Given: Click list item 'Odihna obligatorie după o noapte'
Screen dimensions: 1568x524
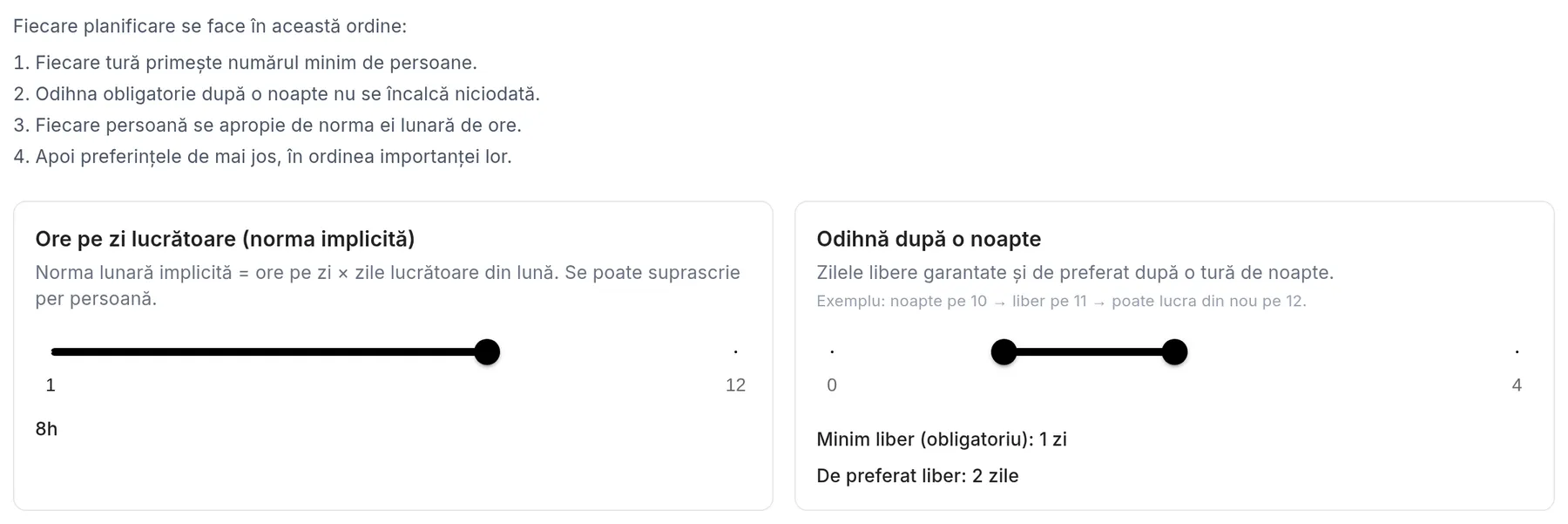Looking at the screenshot, I should 277,94.
